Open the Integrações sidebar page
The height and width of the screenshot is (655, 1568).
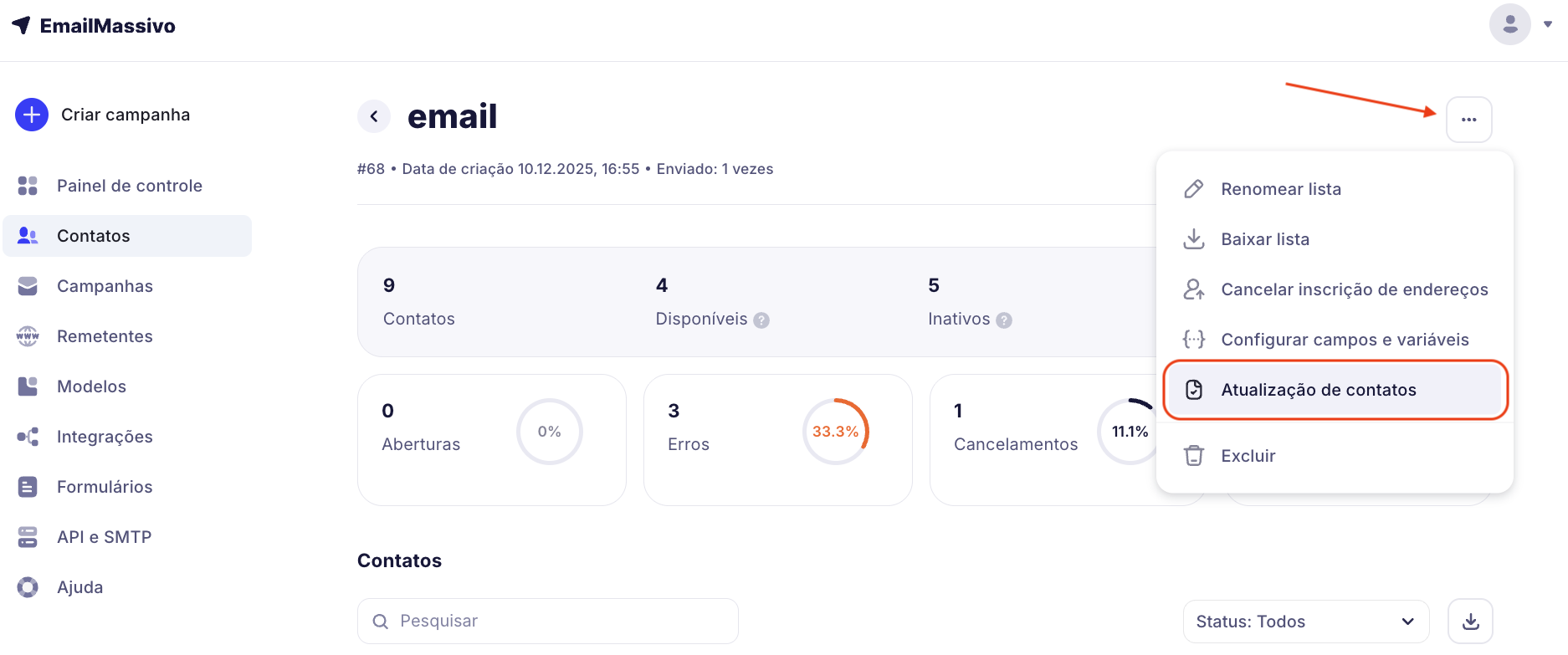[105, 437]
